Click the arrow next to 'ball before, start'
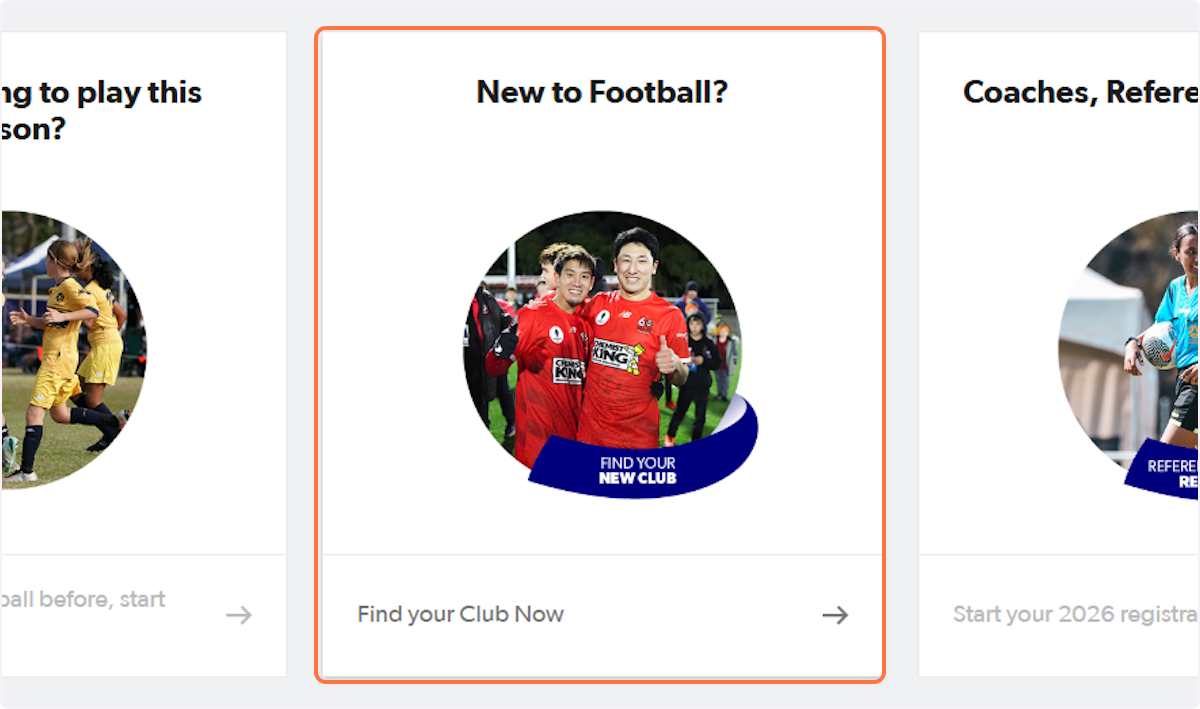The width and height of the screenshot is (1200, 709). click(x=238, y=614)
